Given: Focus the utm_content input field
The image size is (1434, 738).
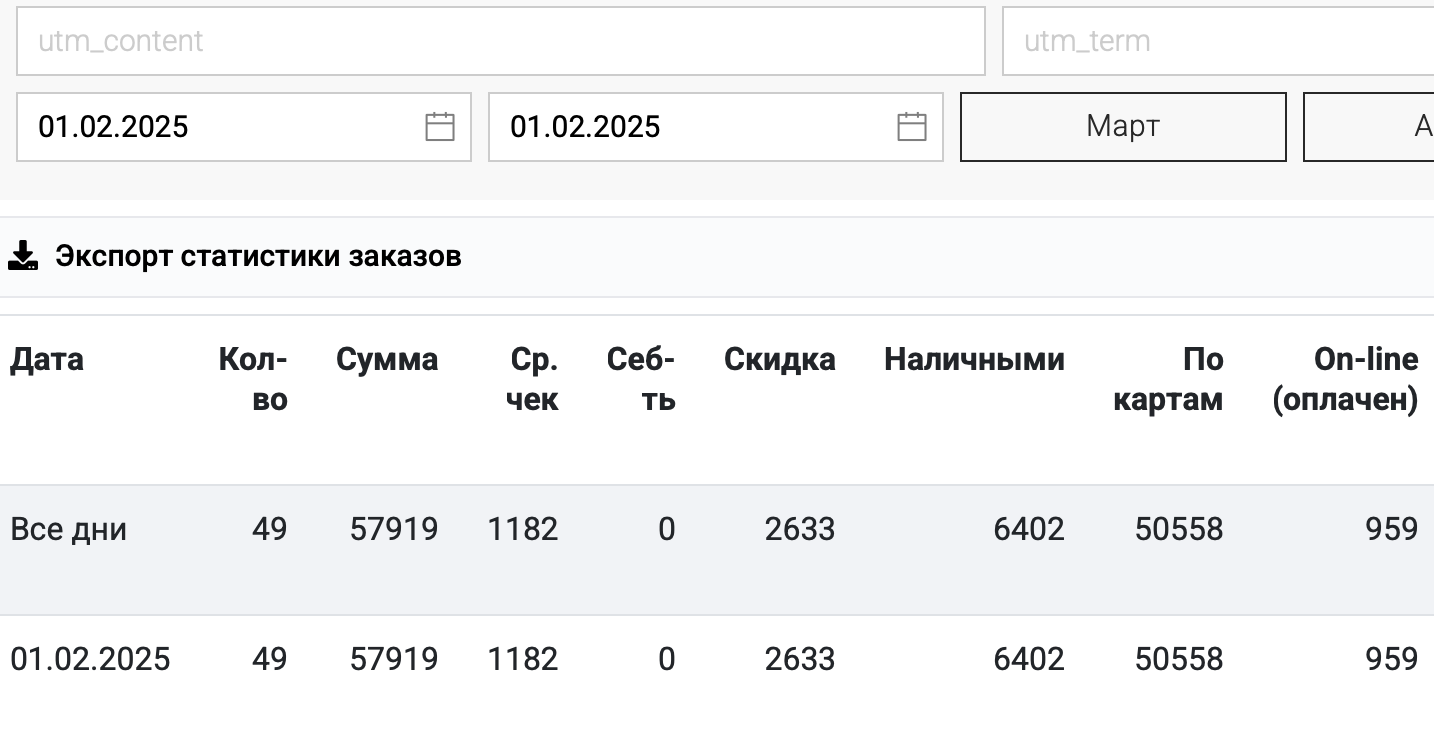Looking at the screenshot, I should tap(501, 41).
